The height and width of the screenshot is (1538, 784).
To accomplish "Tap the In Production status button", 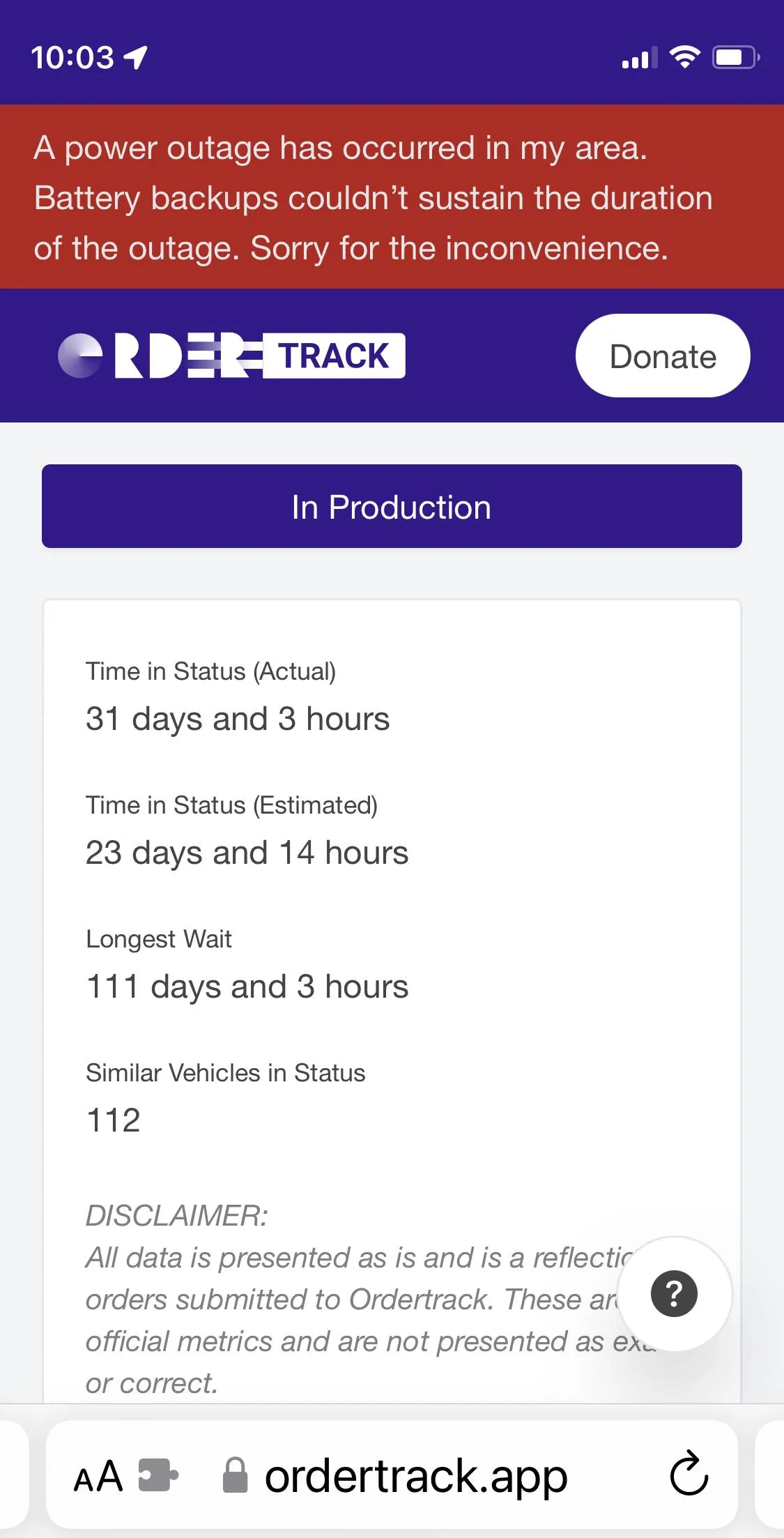I will point(392,507).
